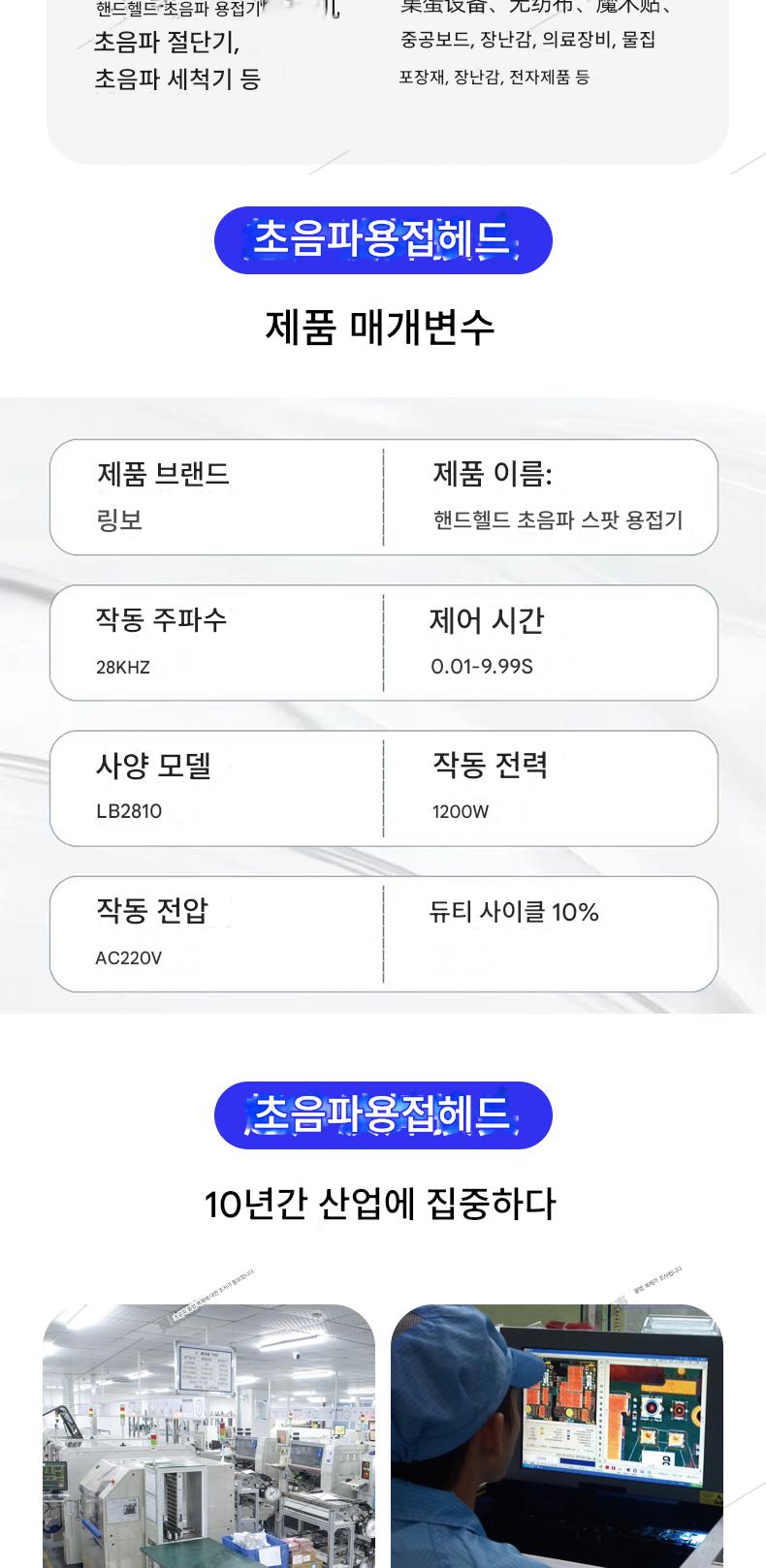Select the 28KHZ frequency value
Screen dimensions: 766x1568
[123, 667]
